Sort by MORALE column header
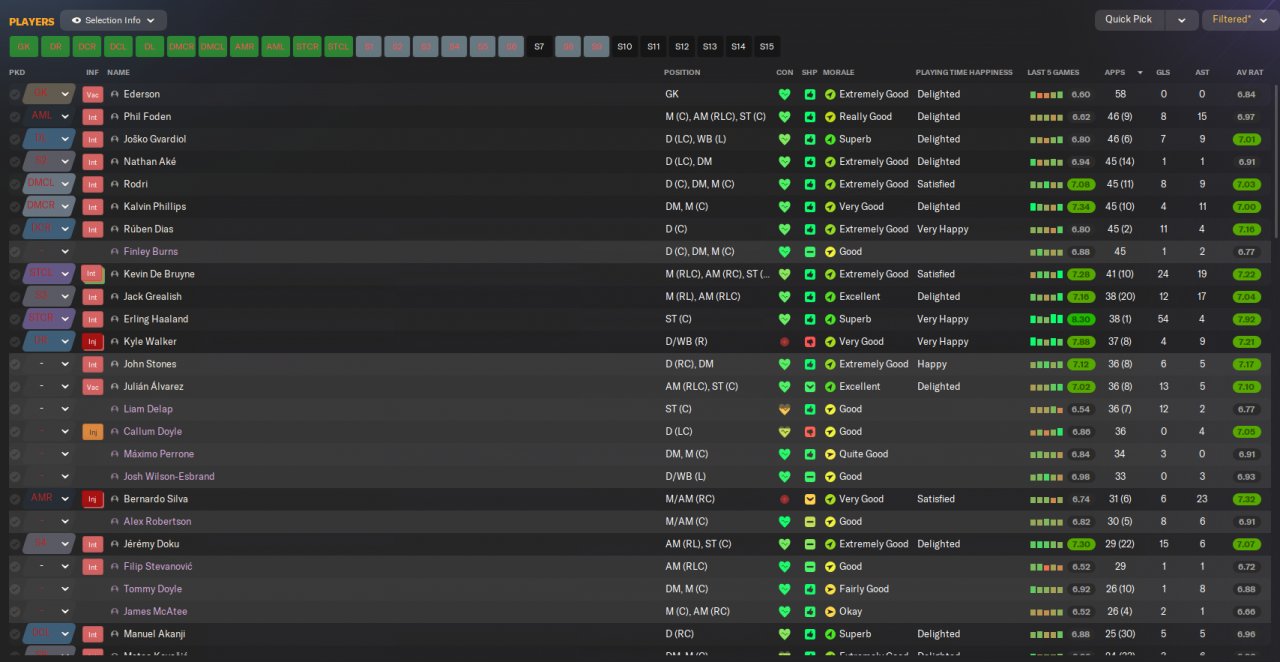 click(838, 72)
